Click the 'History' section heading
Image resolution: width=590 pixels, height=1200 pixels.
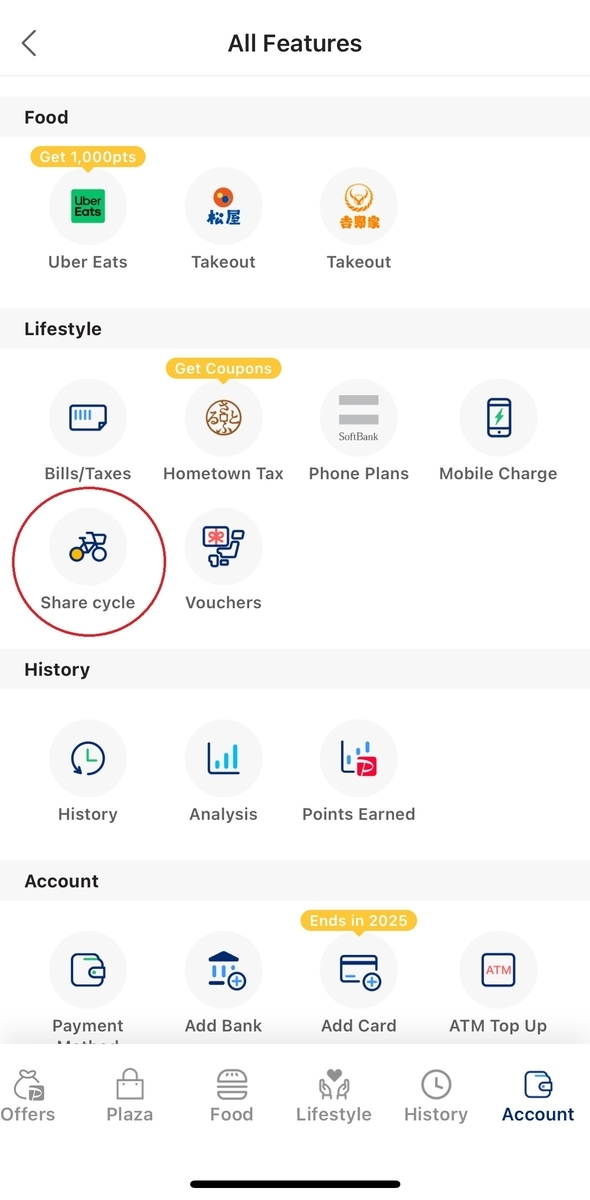(x=57, y=670)
